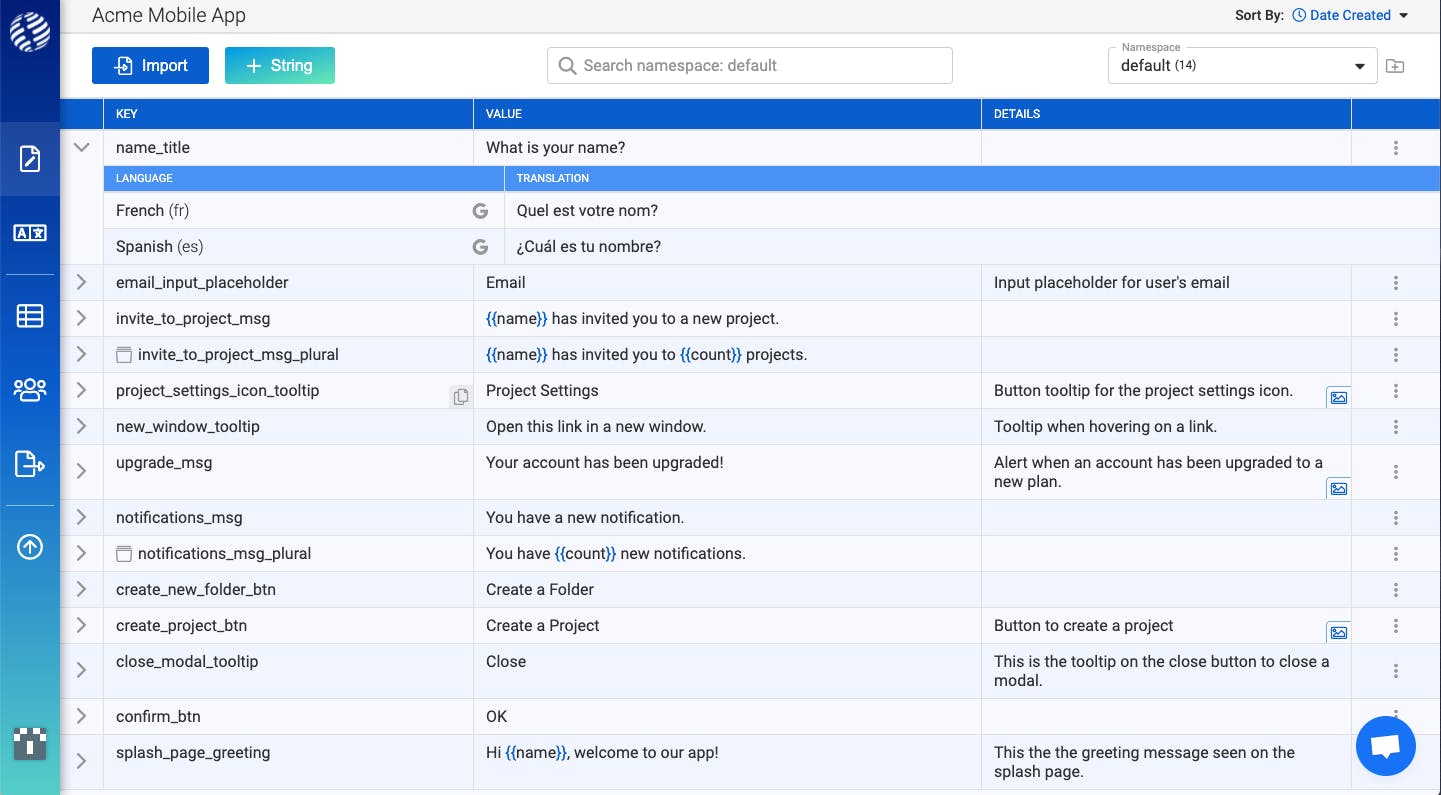Open the more options menu for notifications_msg
The image size is (1441, 795).
(1395, 518)
